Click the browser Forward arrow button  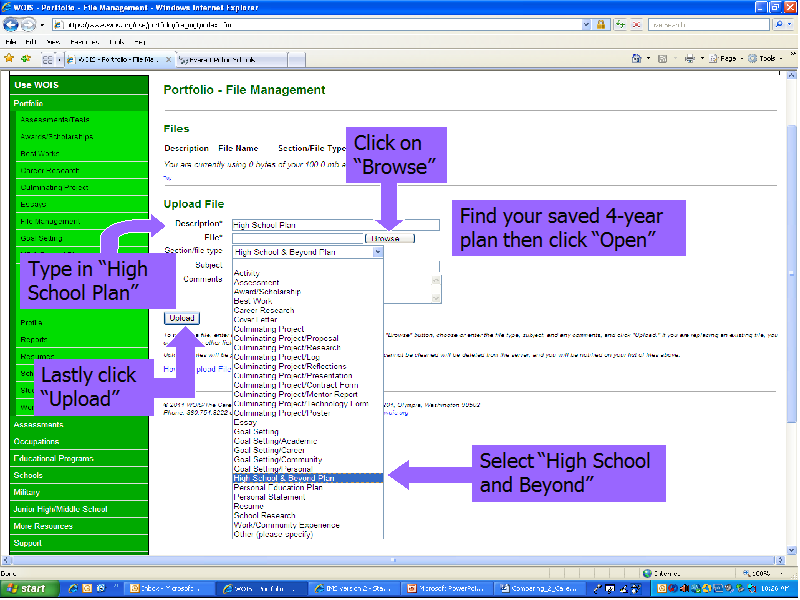[28, 24]
